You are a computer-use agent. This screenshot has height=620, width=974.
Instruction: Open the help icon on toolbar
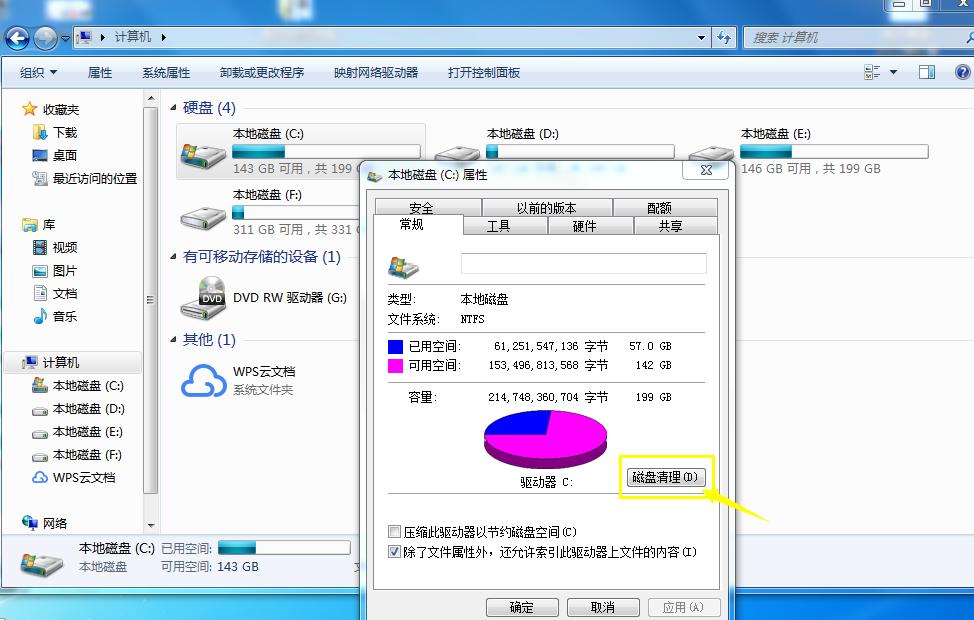pyautogui.click(x=962, y=71)
